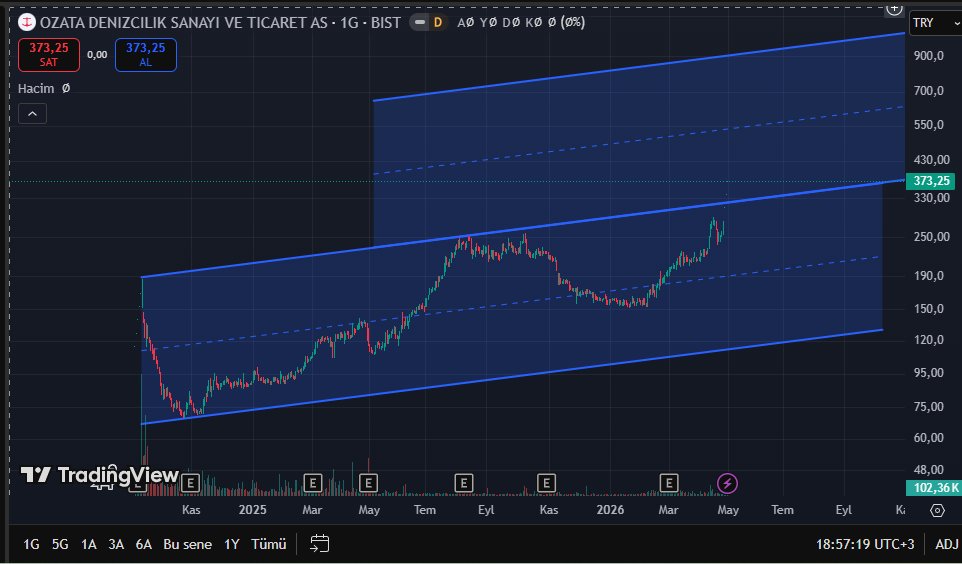962x564 pixels.
Task: Click the AØ YØ DØ KØ values readout
Action: pyautogui.click(x=521, y=23)
